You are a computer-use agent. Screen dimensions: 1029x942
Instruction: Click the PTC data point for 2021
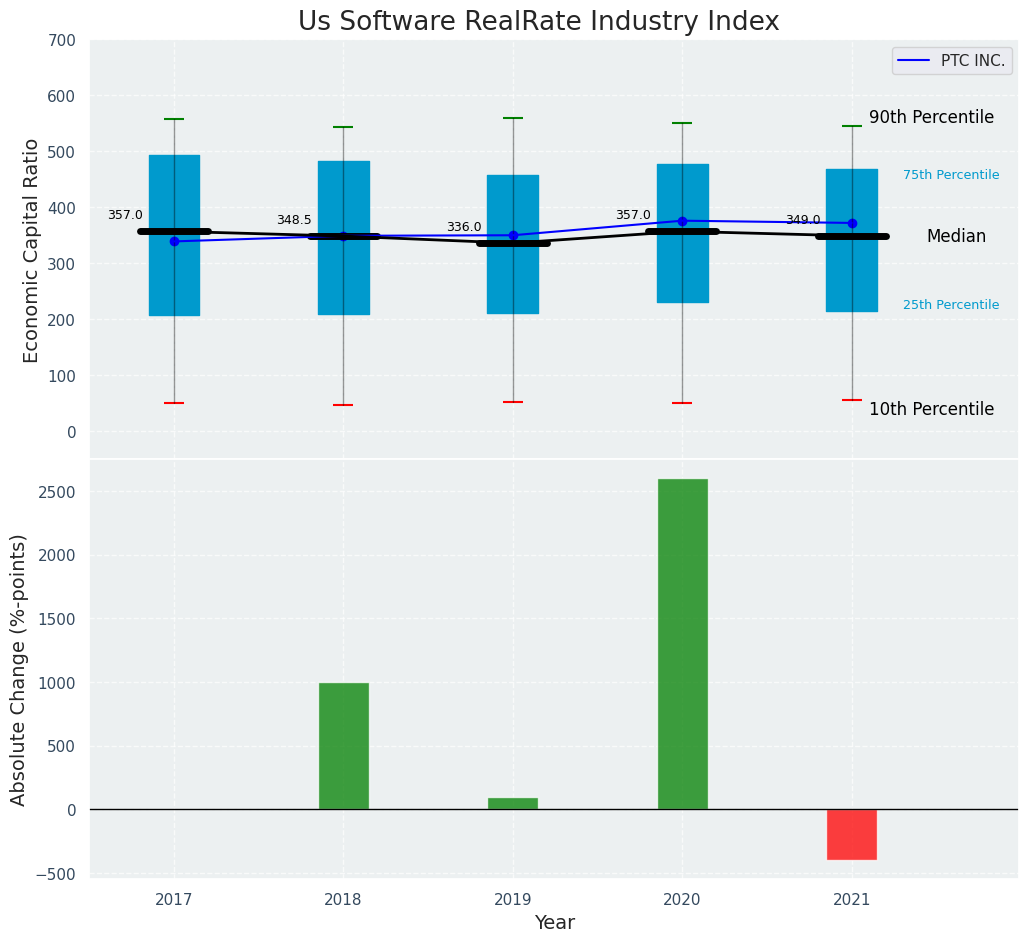[852, 223]
